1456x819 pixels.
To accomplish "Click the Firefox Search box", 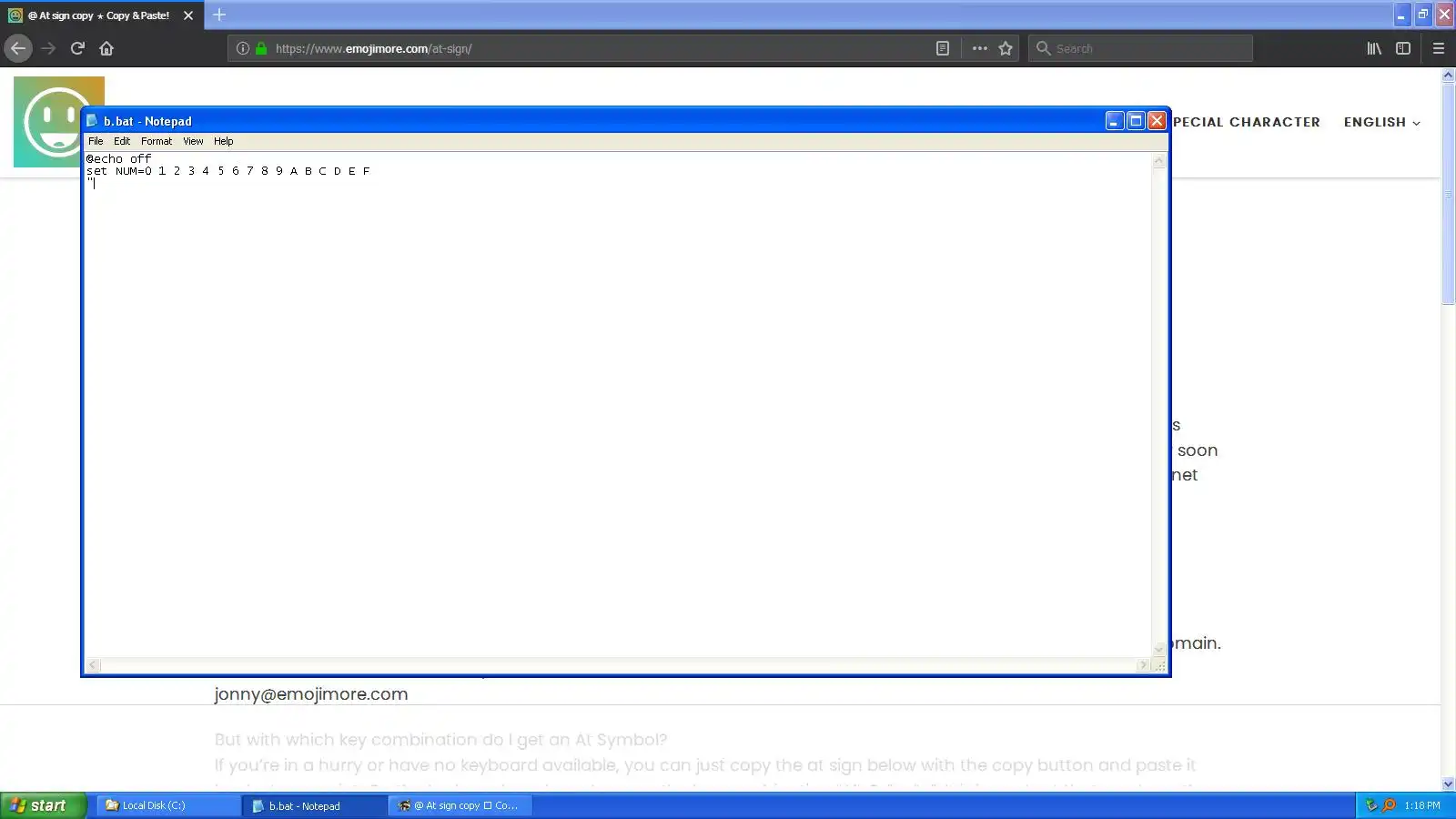I will 1141,48.
